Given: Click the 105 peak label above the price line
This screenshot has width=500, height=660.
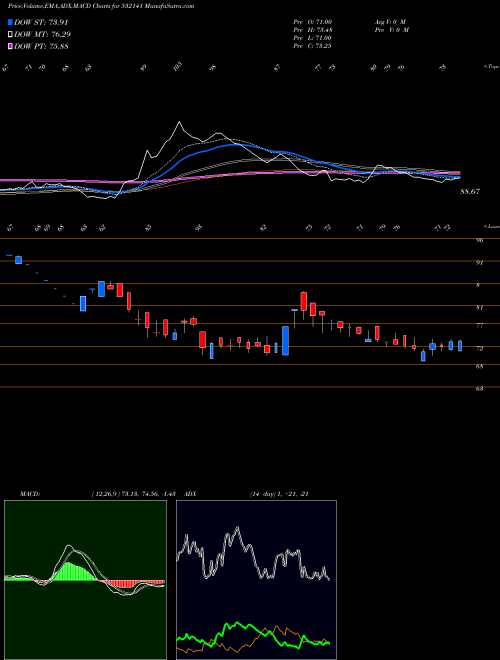Looking at the screenshot, I should [x=178, y=66].
